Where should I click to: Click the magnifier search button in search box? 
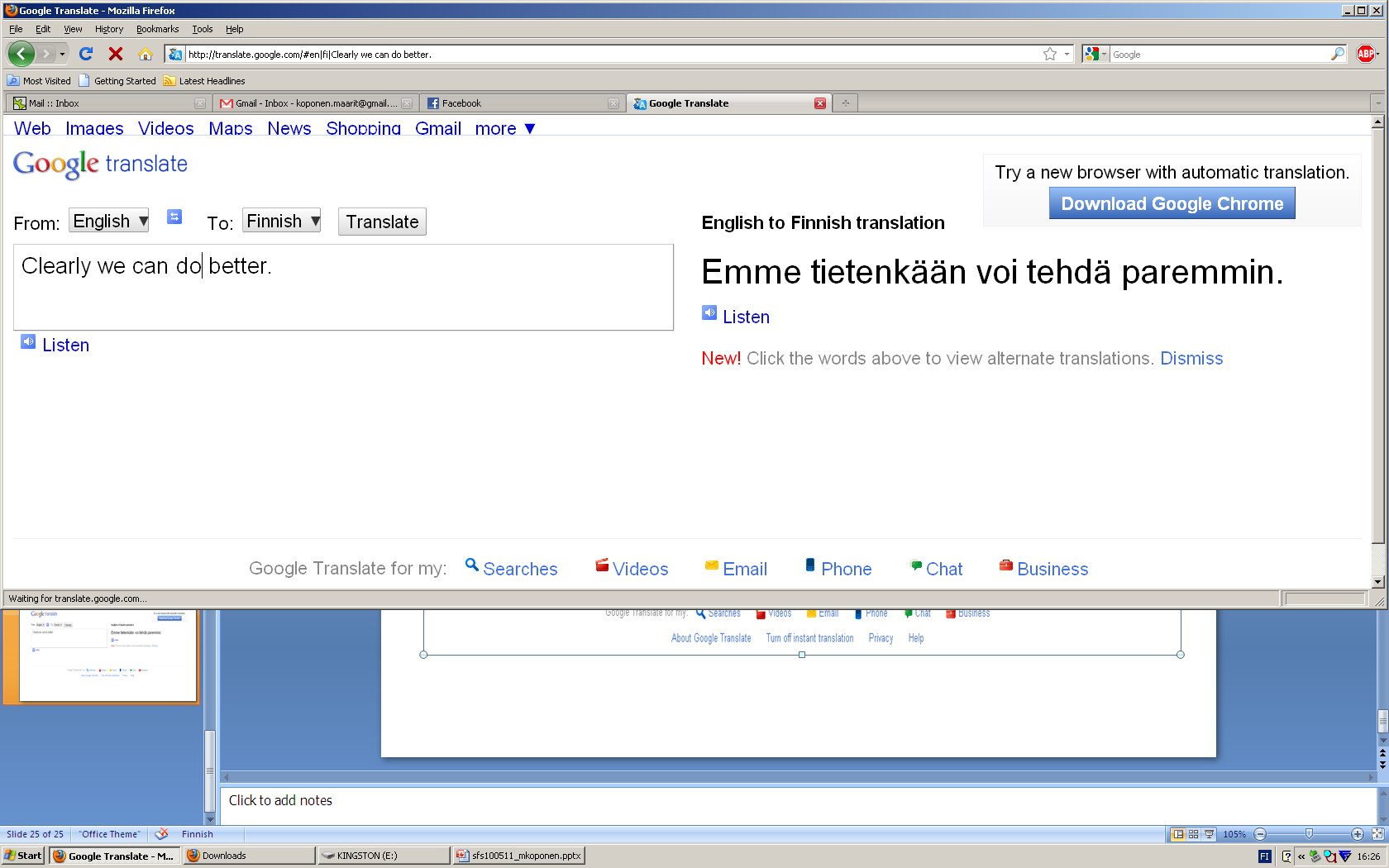(x=1338, y=54)
